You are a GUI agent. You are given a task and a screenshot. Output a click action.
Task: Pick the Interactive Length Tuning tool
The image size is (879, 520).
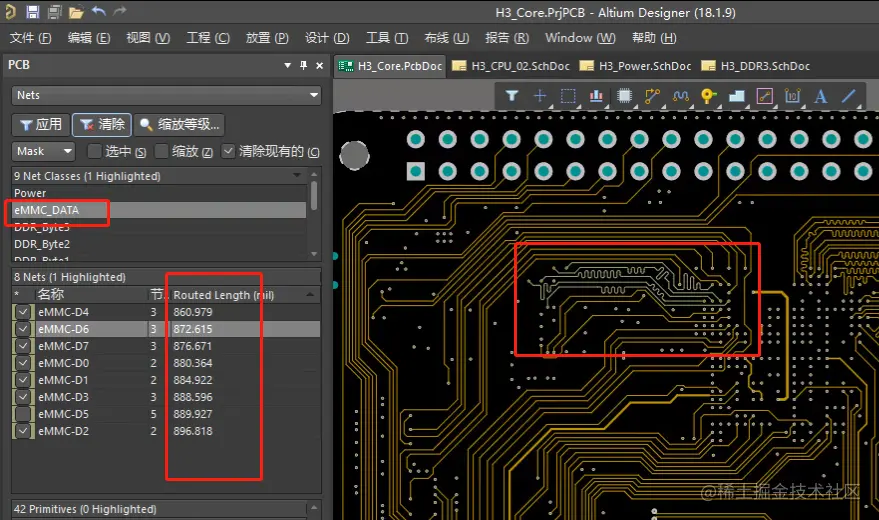(681, 96)
